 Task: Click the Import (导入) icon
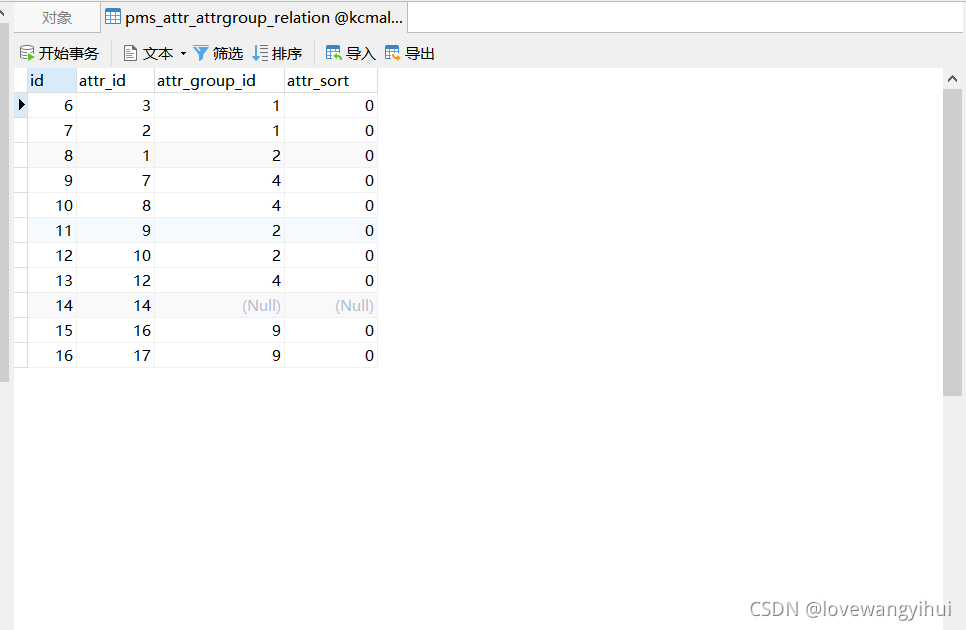tap(333, 53)
